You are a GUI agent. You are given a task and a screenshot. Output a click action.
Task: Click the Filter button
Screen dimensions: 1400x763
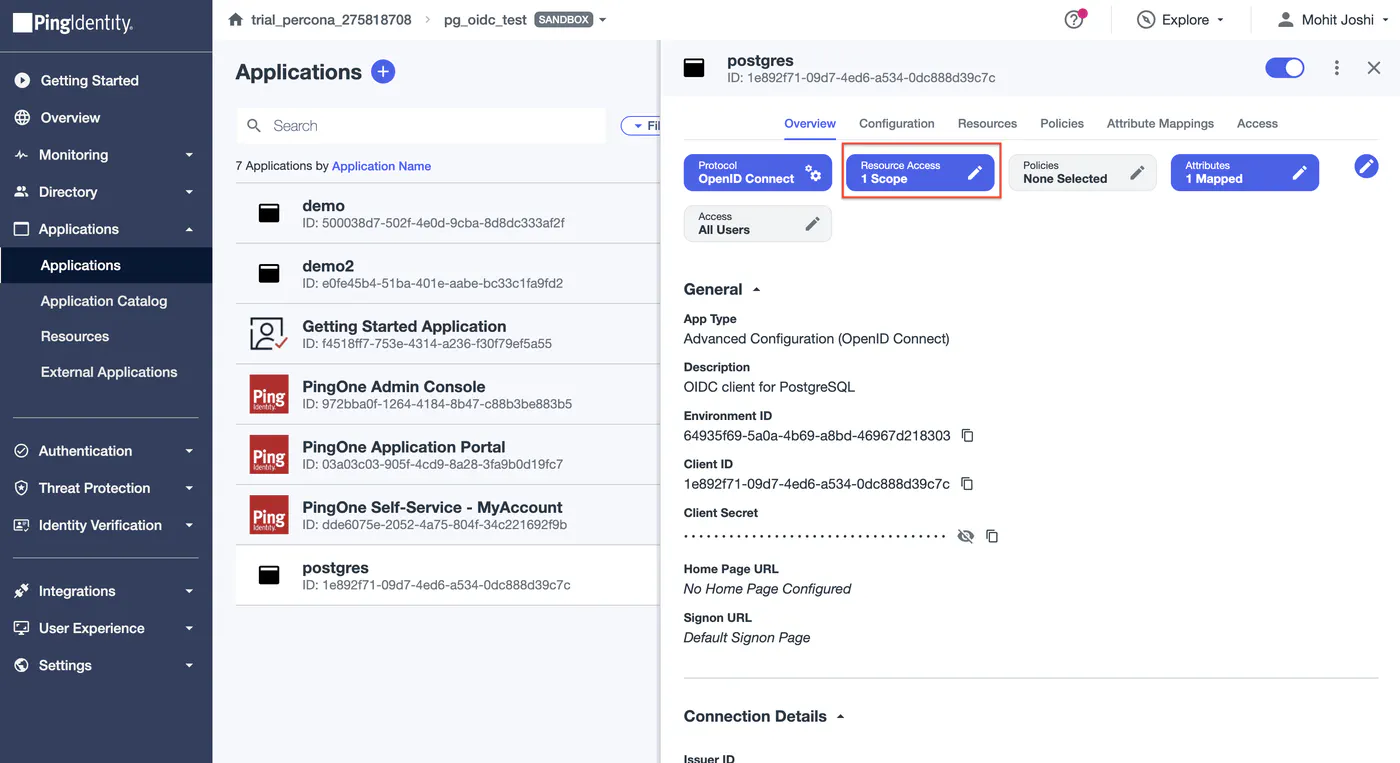pos(641,126)
